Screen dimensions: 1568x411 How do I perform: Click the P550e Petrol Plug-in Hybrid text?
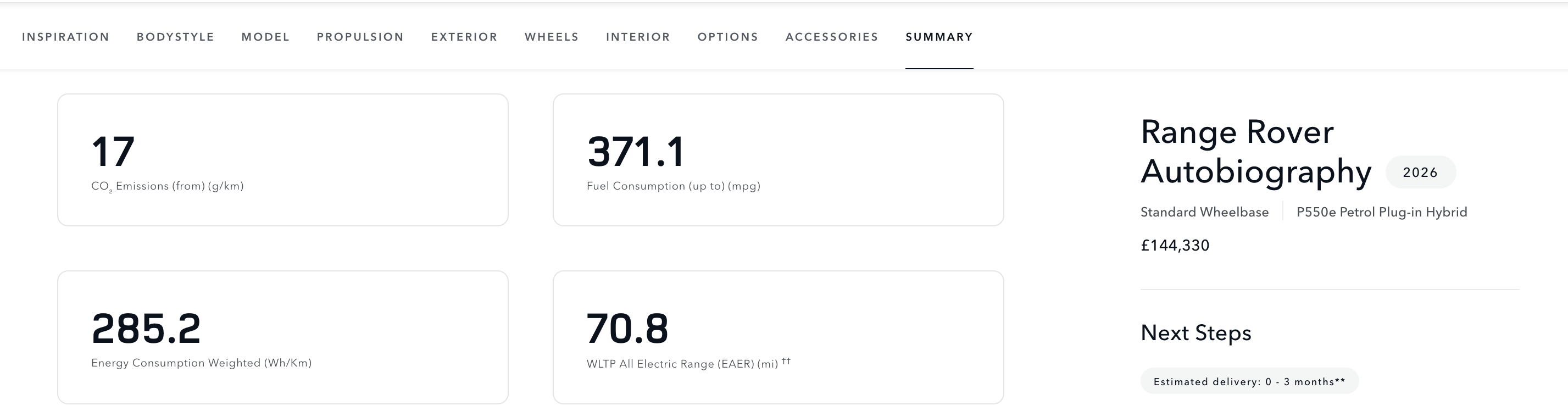point(1382,212)
